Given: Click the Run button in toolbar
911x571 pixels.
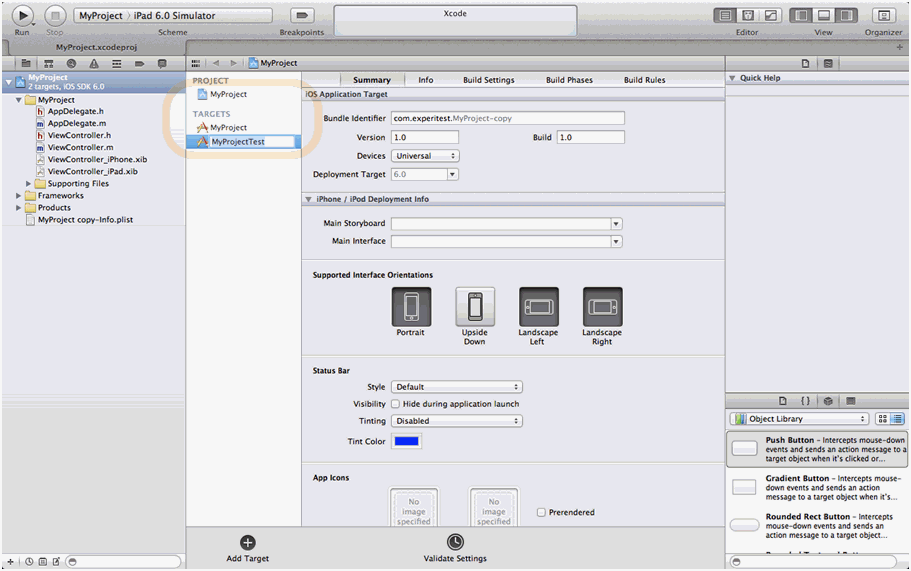Looking at the screenshot, I should (x=23, y=16).
